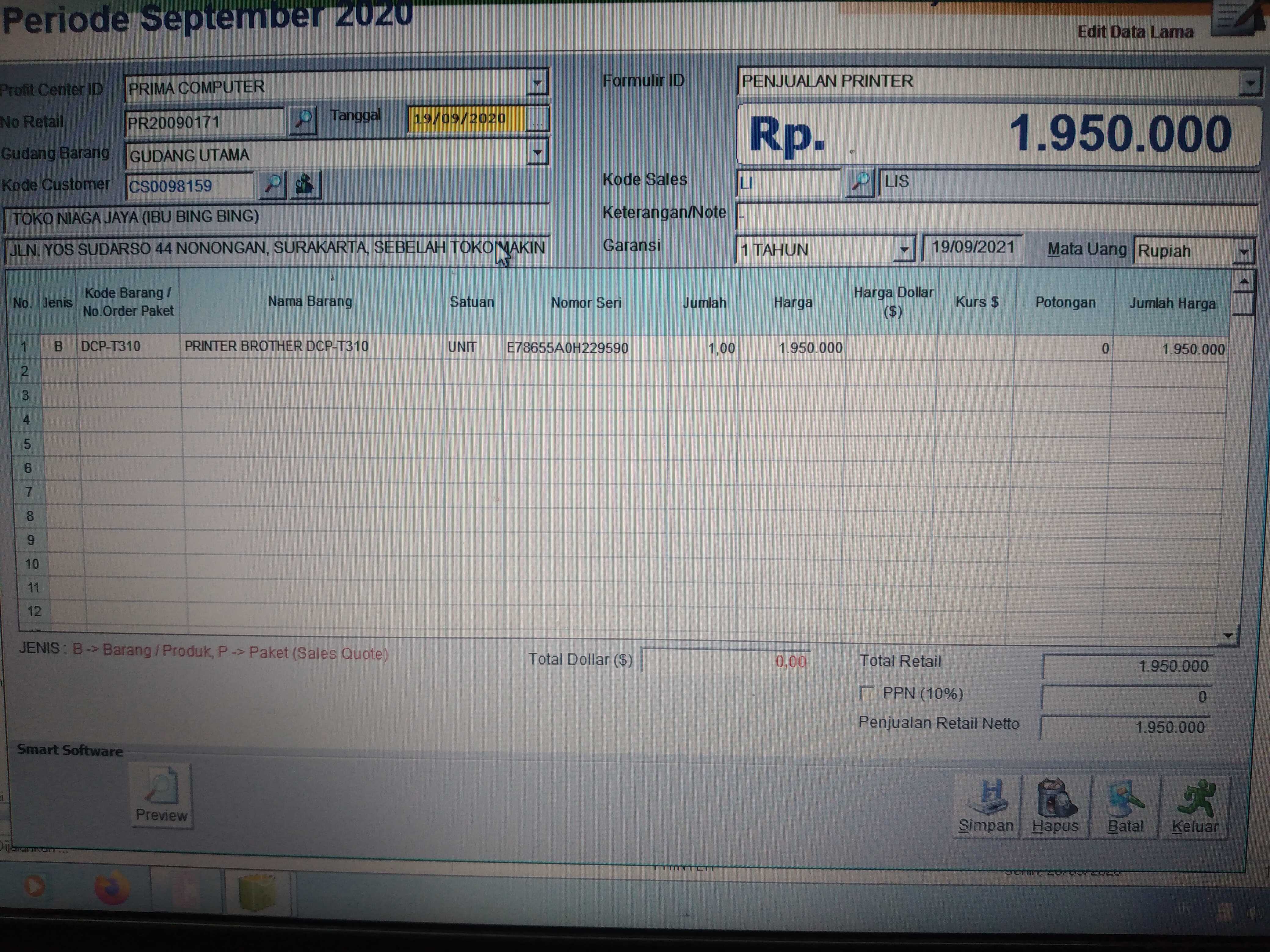Click the table scrollbar down arrow

coord(1228,636)
